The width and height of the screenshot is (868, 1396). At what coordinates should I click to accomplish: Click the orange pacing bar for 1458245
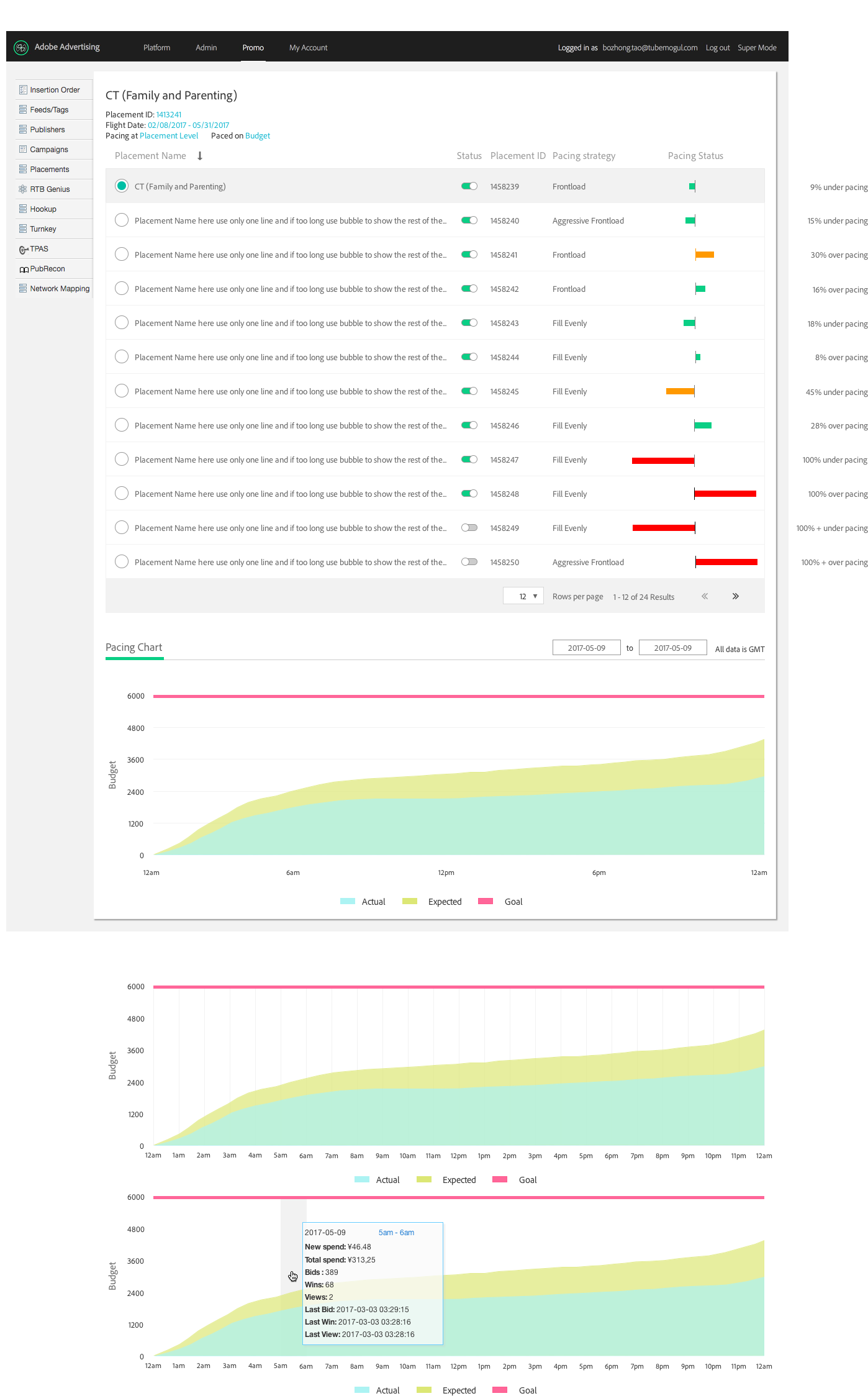tap(680, 391)
